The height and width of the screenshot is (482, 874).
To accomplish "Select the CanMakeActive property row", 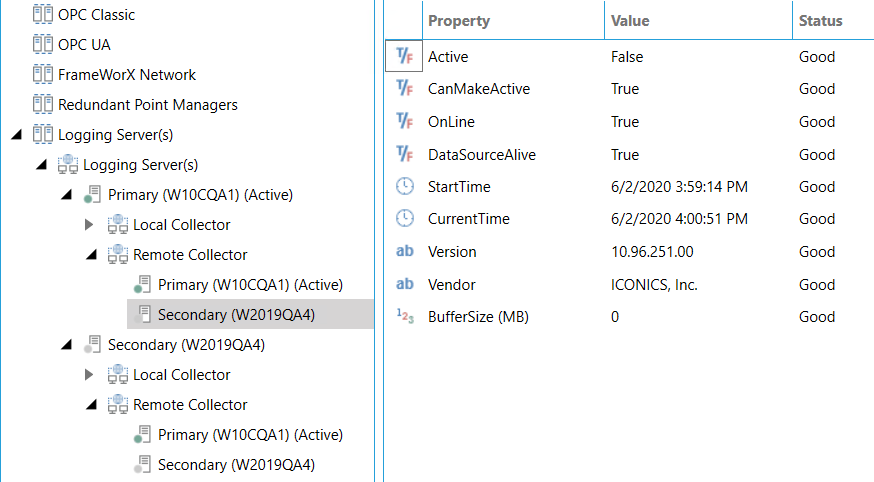I will click(479, 89).
